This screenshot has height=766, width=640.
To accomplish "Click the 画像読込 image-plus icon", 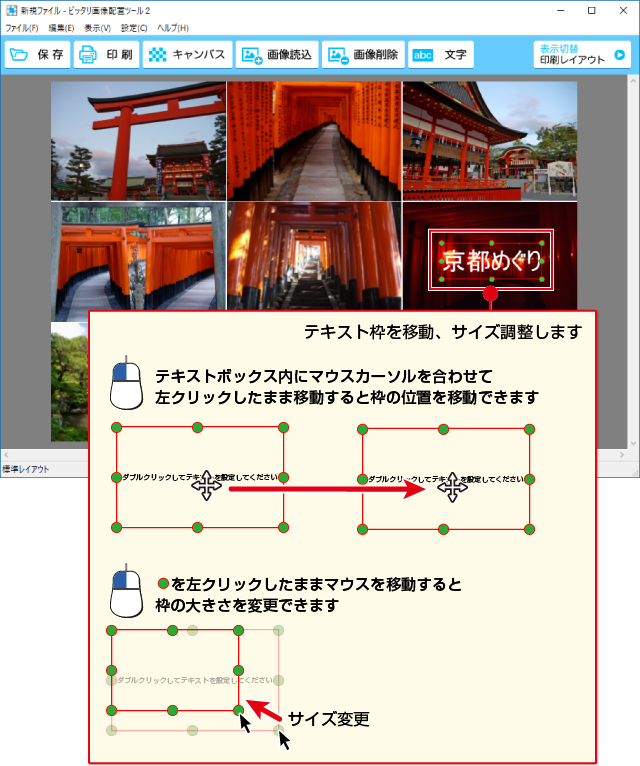I will 252,55.
